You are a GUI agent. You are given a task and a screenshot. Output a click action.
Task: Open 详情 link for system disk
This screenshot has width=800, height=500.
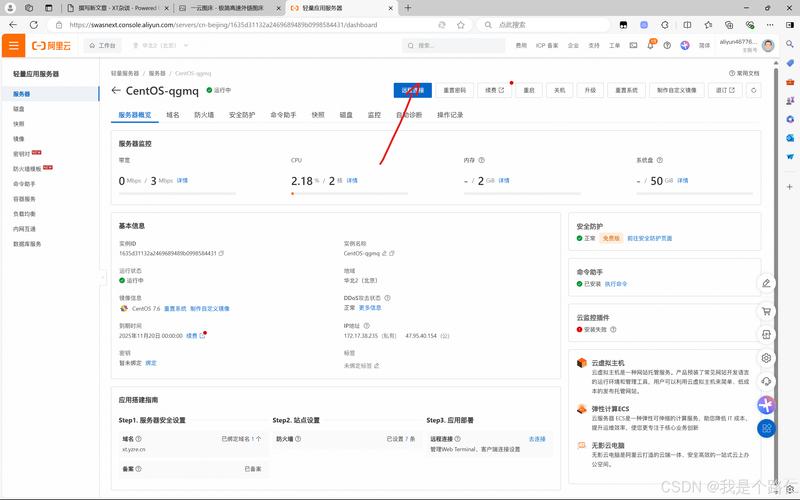pos(683,181)
